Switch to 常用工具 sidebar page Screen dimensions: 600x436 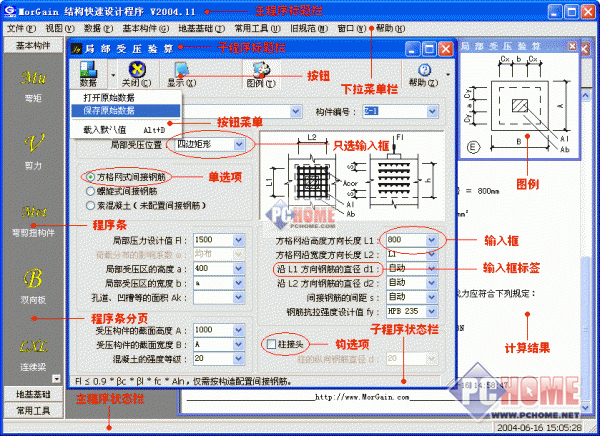(x=33, y=411)
